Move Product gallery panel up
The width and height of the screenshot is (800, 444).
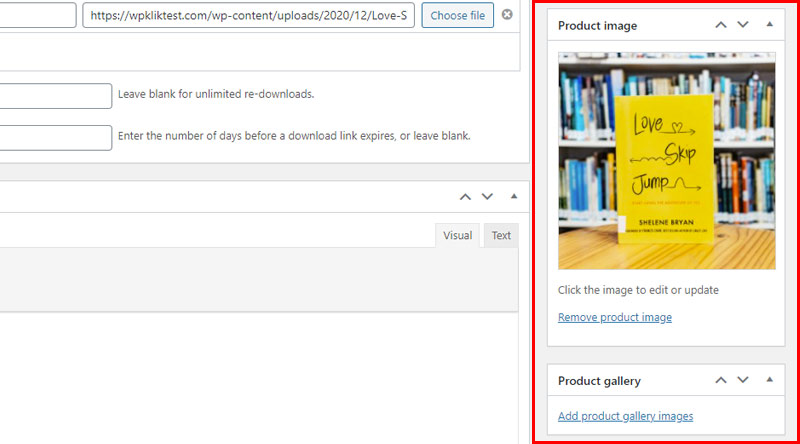[720, 380]
